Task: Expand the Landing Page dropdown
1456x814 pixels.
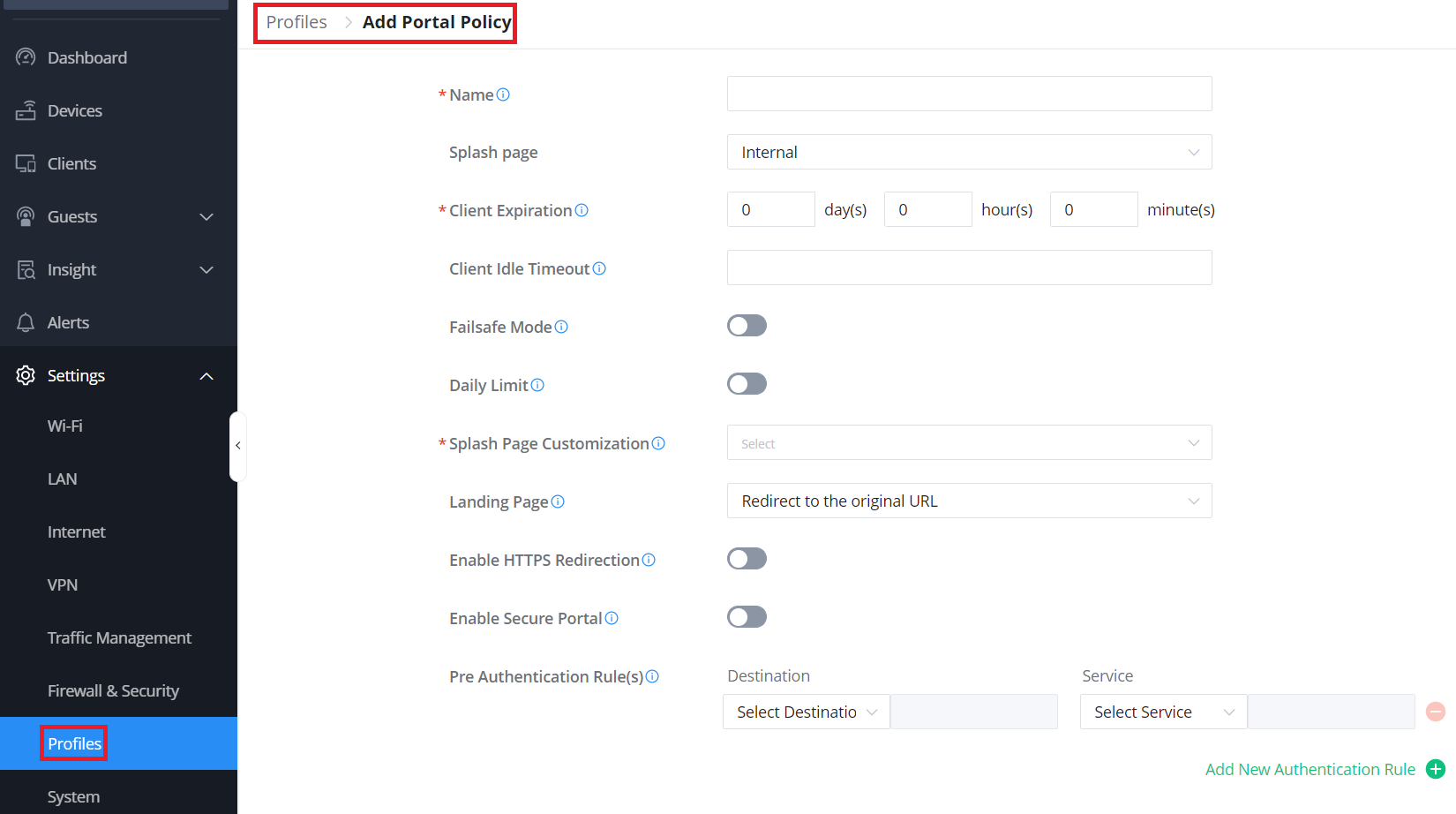Action: click(969, 501)
